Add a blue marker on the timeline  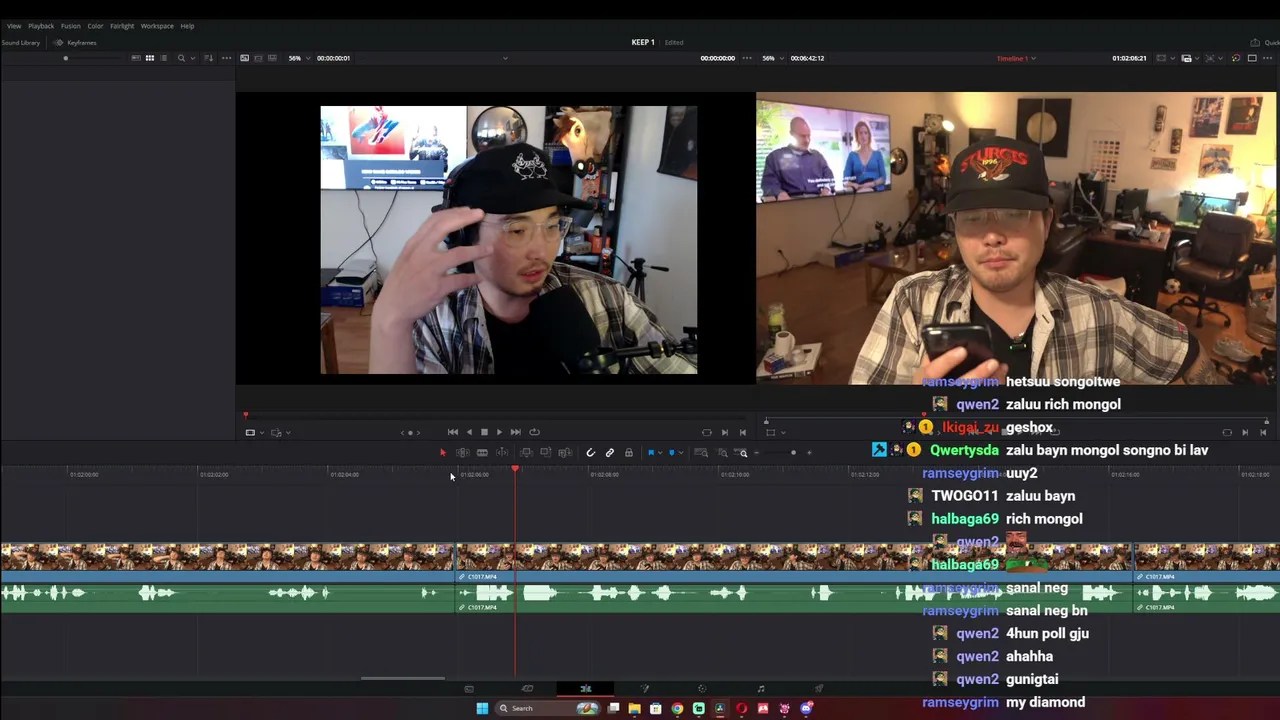pyautogui.click(x=672, y=453)
